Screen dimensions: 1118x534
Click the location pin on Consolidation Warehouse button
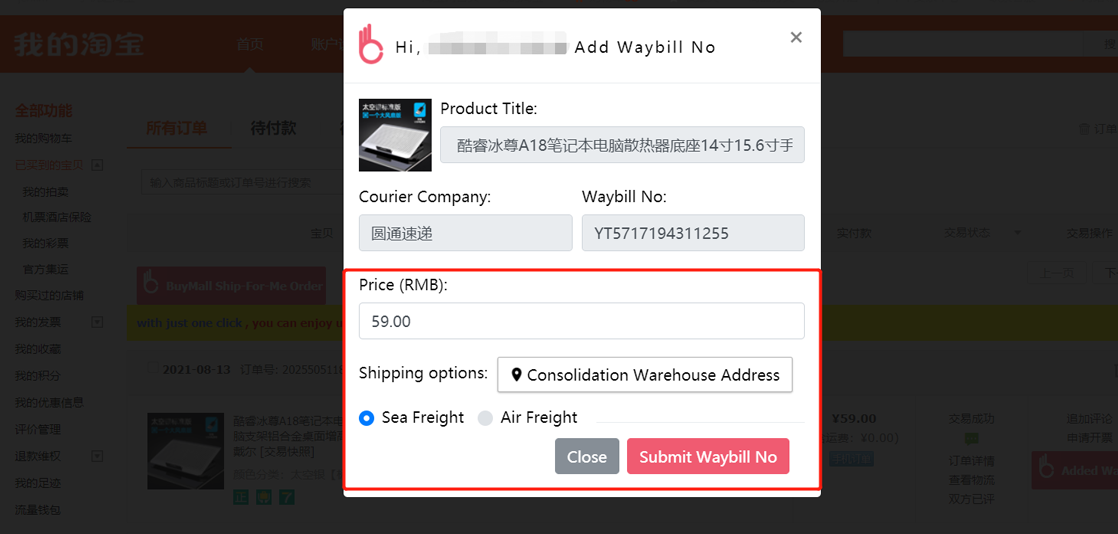tap(516, 375)
